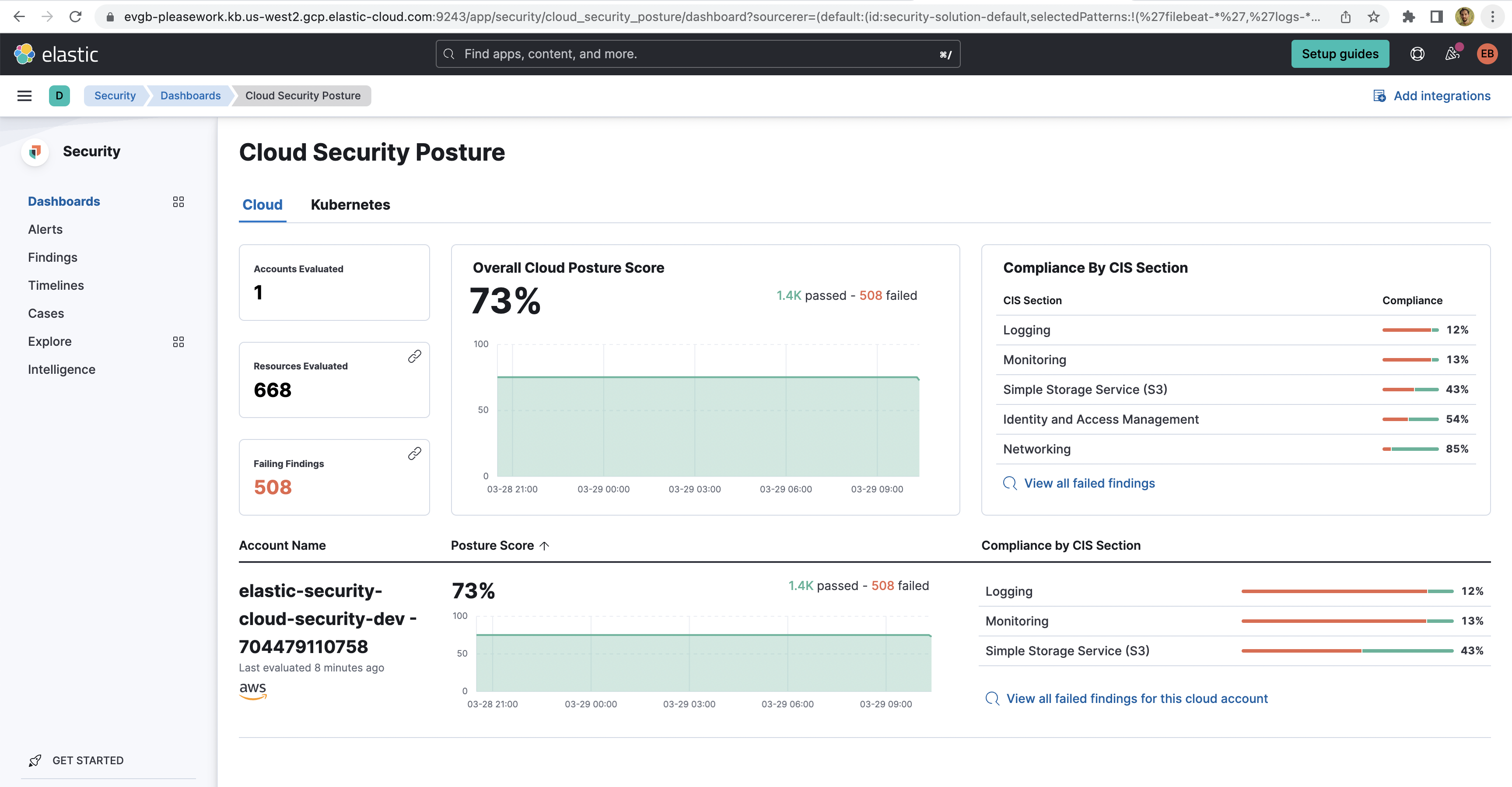Toggle the bookmark star in address bar
Viewport: 1512px width, 787px height.
click(1373, 17)
